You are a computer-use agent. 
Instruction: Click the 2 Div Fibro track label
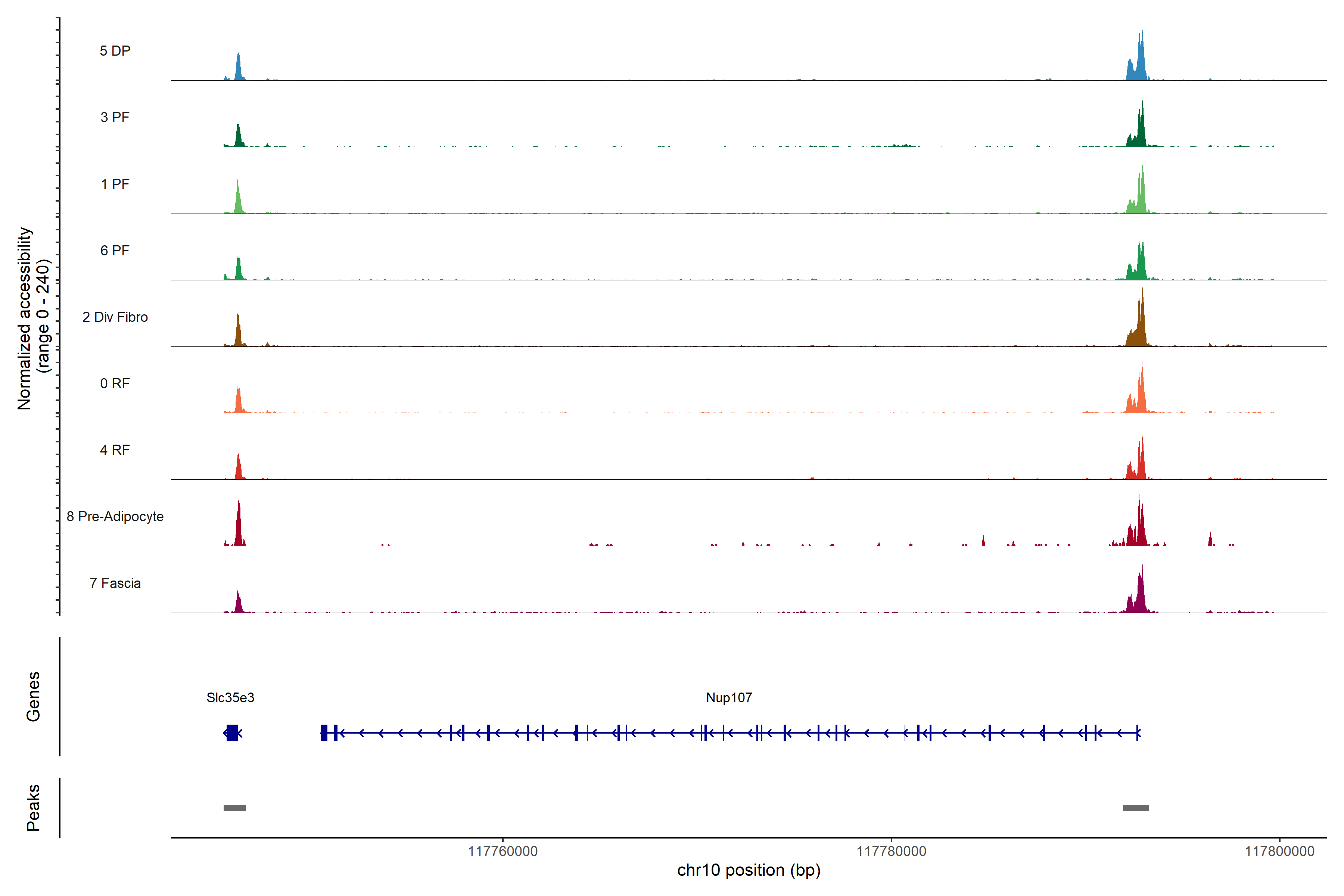click(115, 317)
